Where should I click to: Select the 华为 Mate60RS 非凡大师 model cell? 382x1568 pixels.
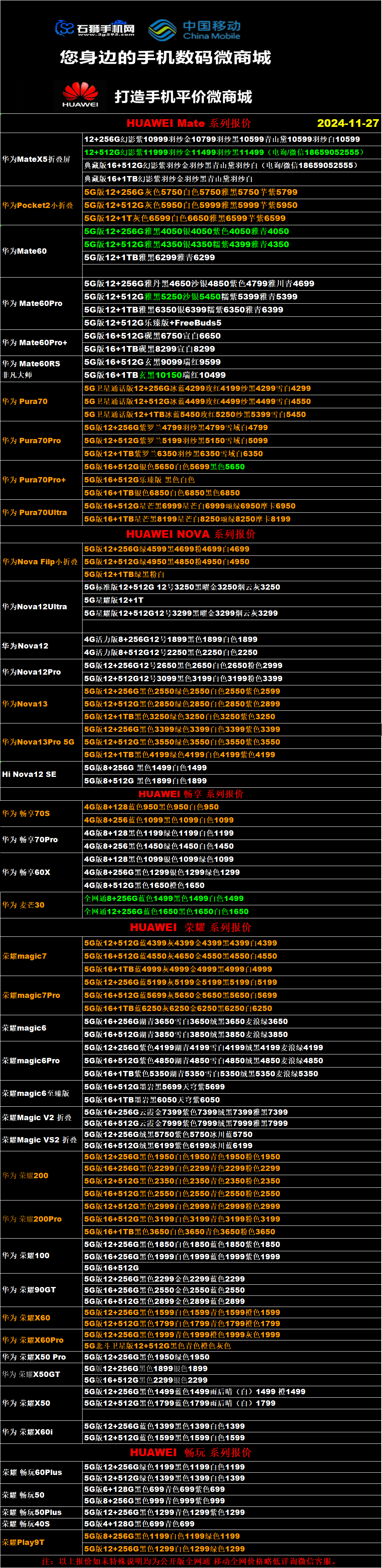click(41, 369)
